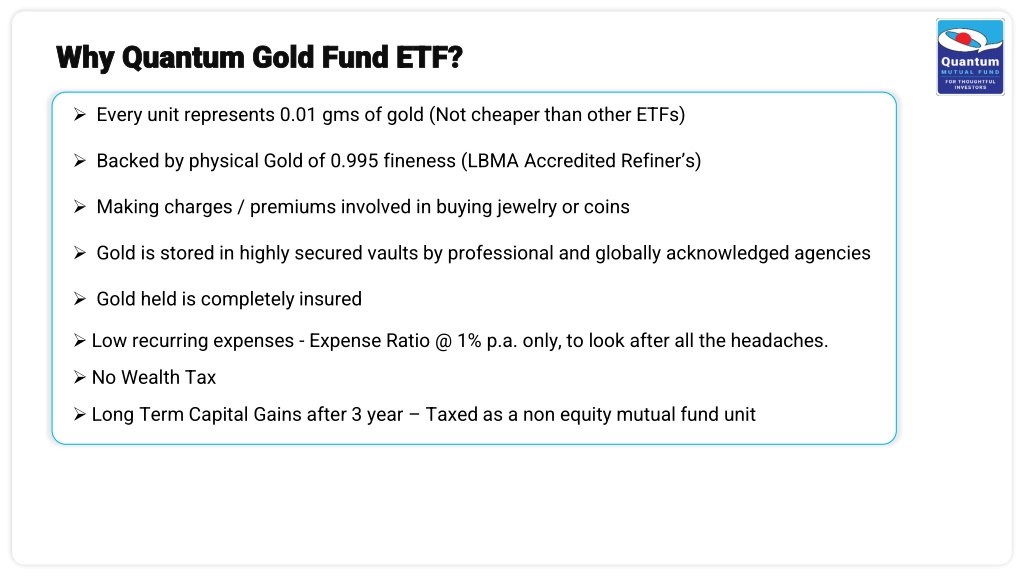
Task: Click the text 'Every unit represents 0.01 gms of gold'
Action: pos(260,115)
